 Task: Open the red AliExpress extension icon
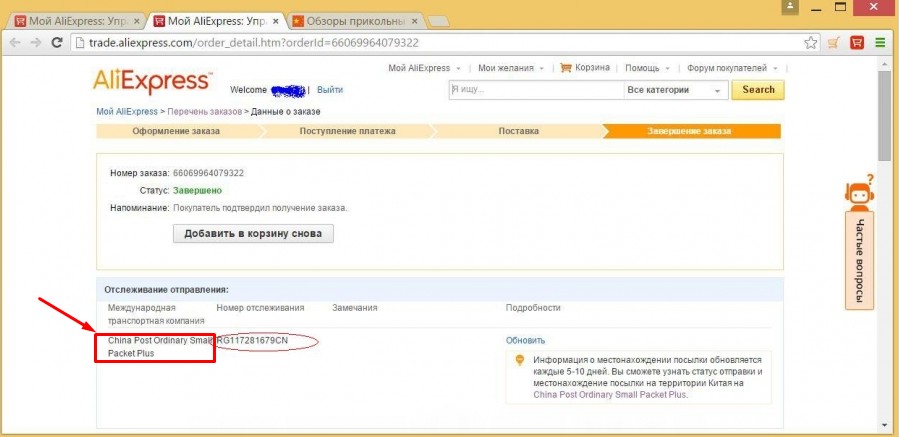click(x=857, y=42)
